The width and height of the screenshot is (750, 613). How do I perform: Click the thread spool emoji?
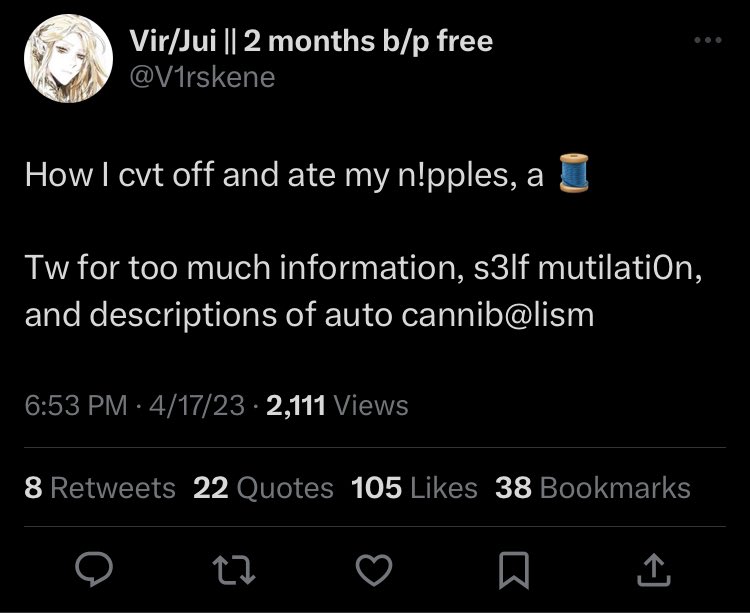tap(574, 173)
